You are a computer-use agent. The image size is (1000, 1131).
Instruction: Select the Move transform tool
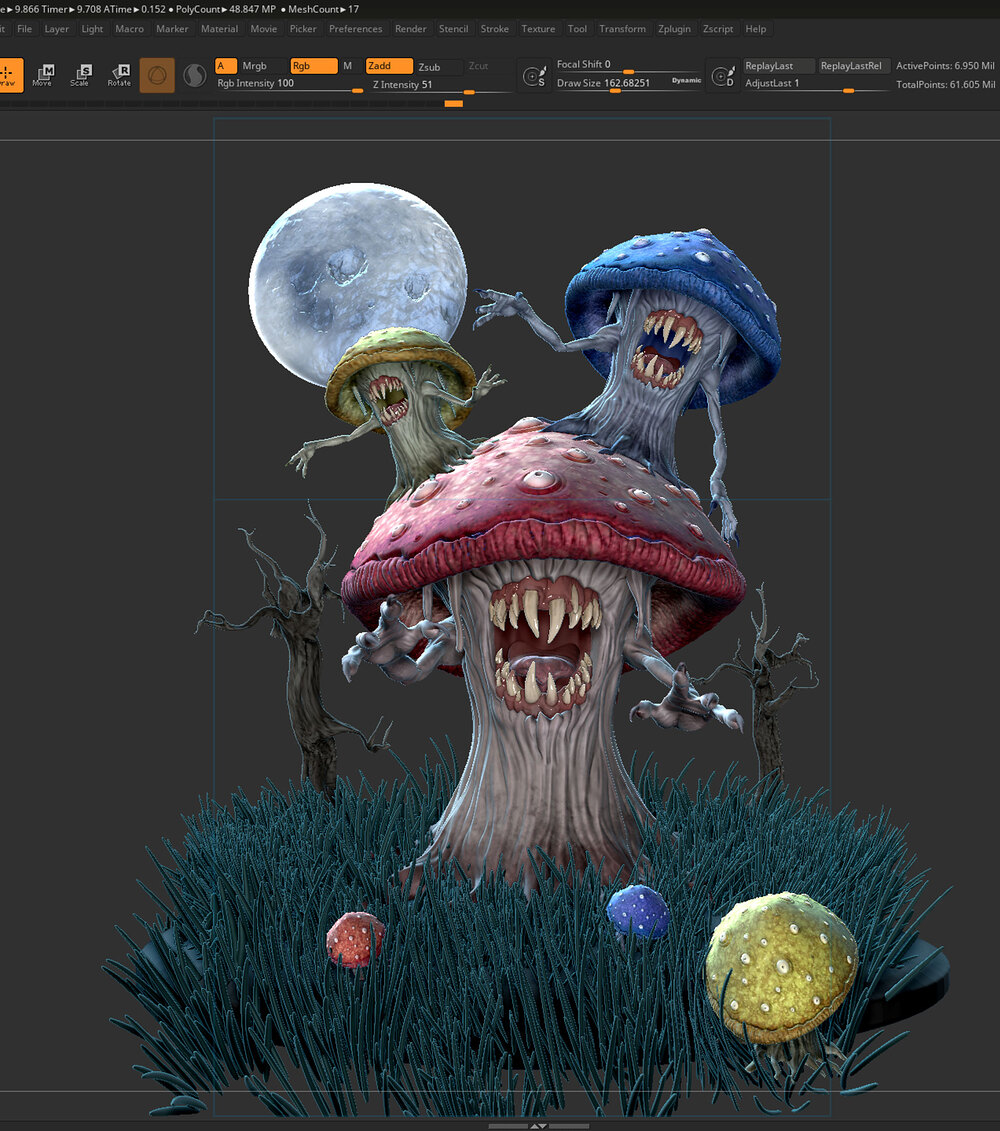pyautogui.click(x=43, y=75)
